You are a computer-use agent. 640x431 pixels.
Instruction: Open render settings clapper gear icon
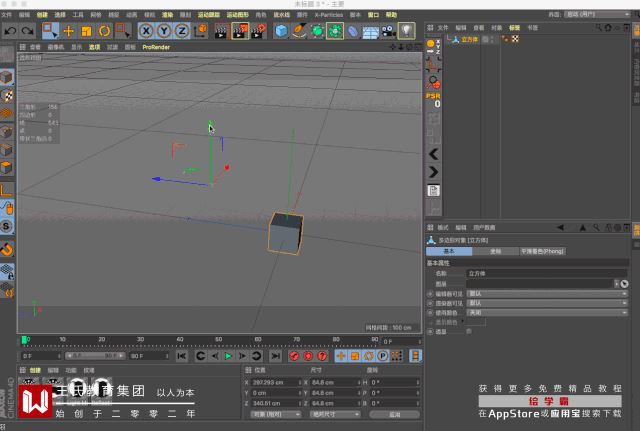coord(259,31)
